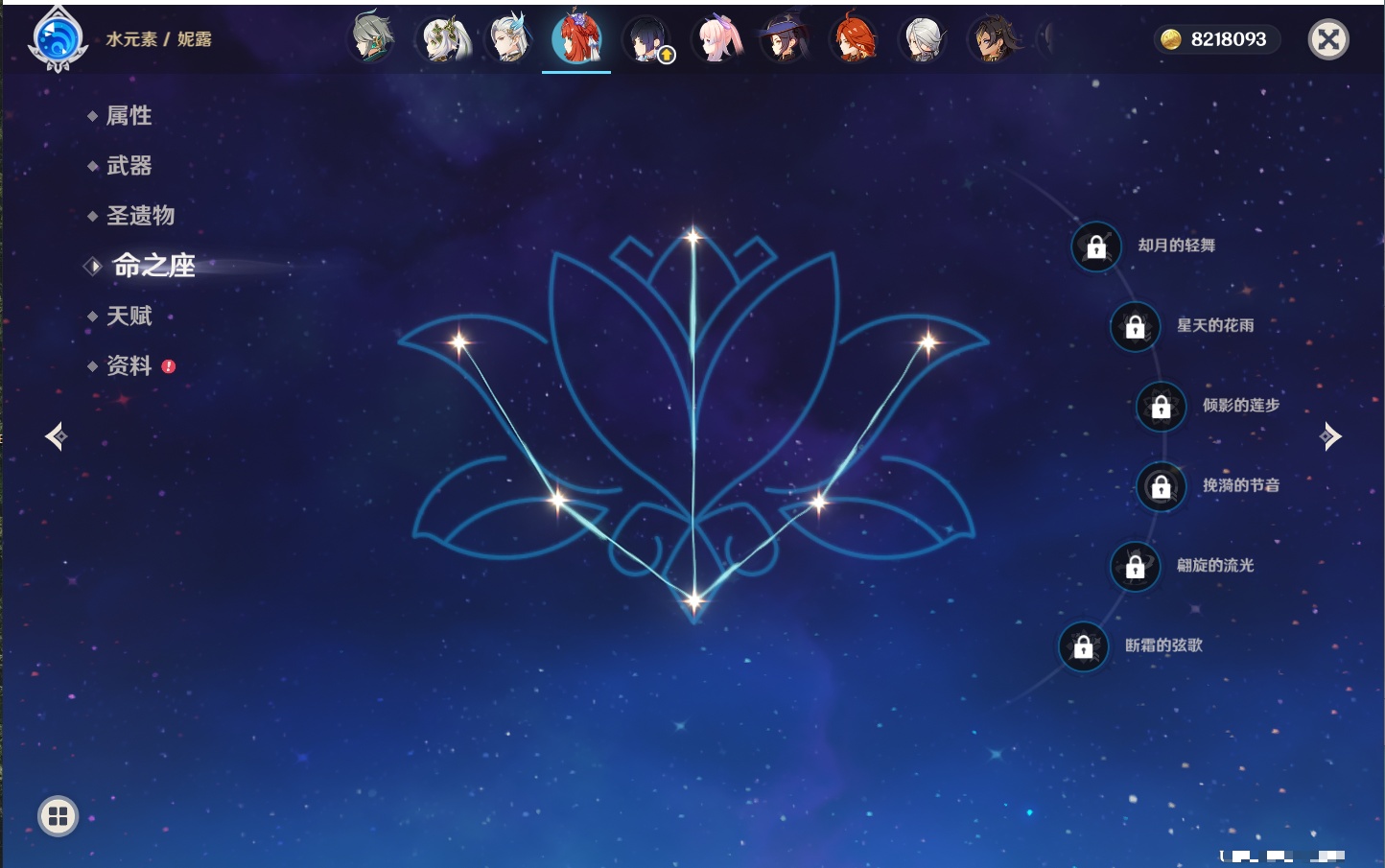Click the 8218093 Mora balance
Viewport: 1385px width, 868px height.
[1229, 39]
